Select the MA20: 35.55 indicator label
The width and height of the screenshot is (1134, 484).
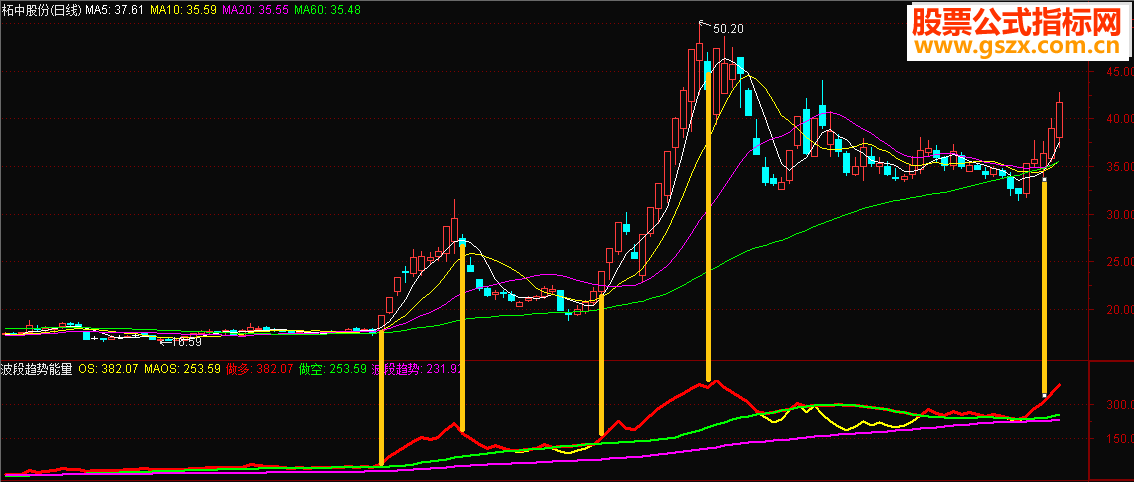point(253,11)
